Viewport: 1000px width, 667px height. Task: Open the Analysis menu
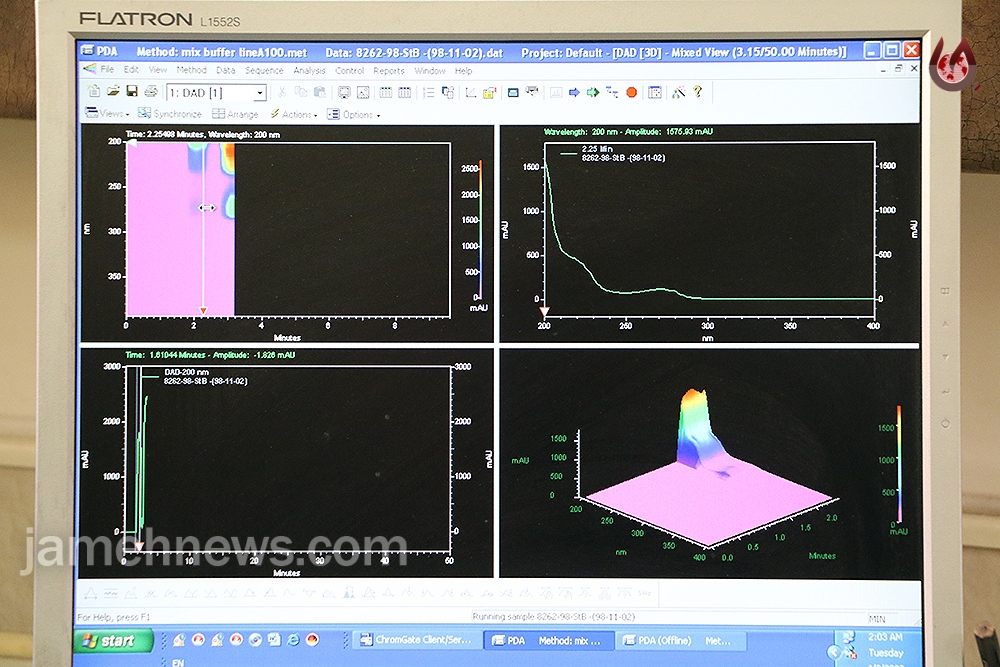tap(309, 71)
